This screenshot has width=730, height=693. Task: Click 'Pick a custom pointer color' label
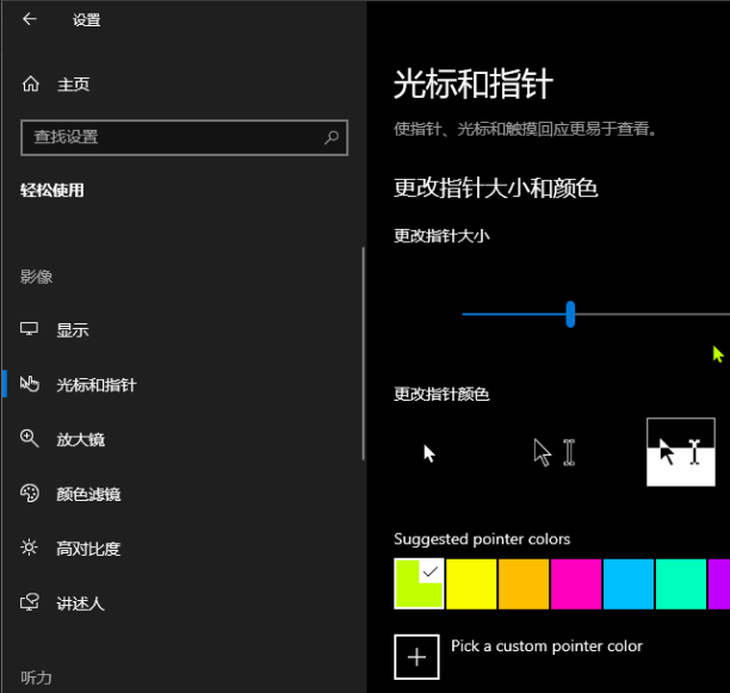click(547, 646)
